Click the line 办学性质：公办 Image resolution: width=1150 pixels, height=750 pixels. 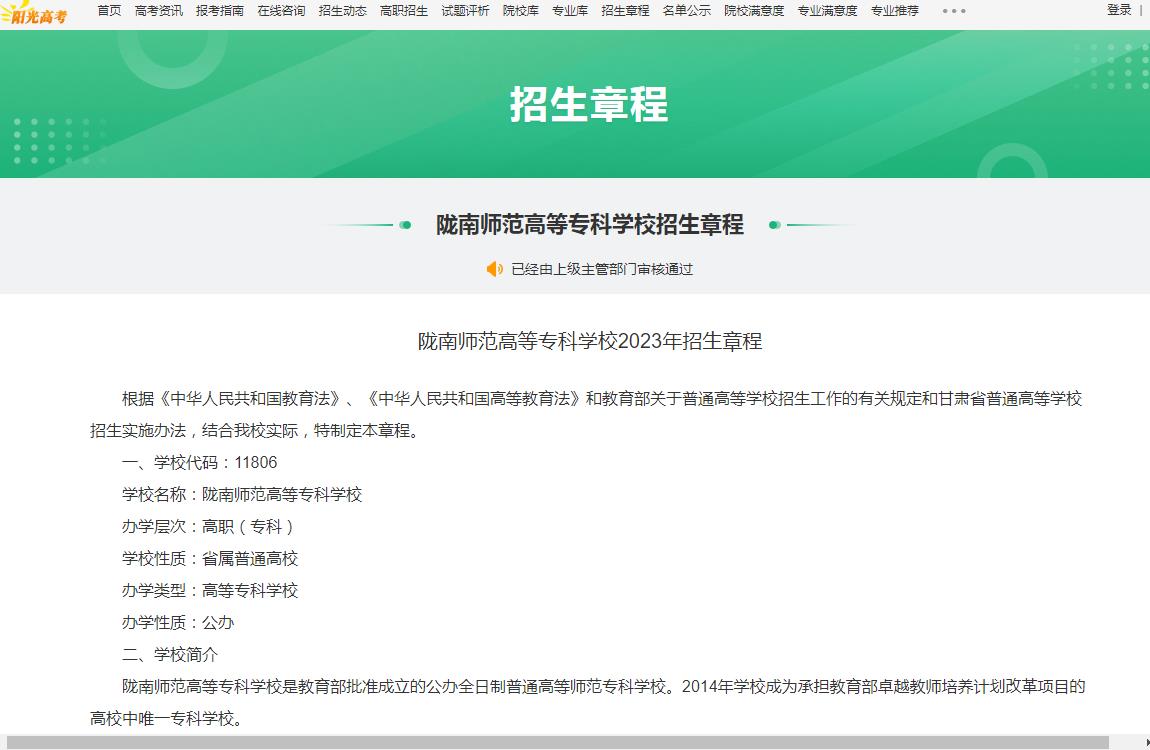(177, 622)
